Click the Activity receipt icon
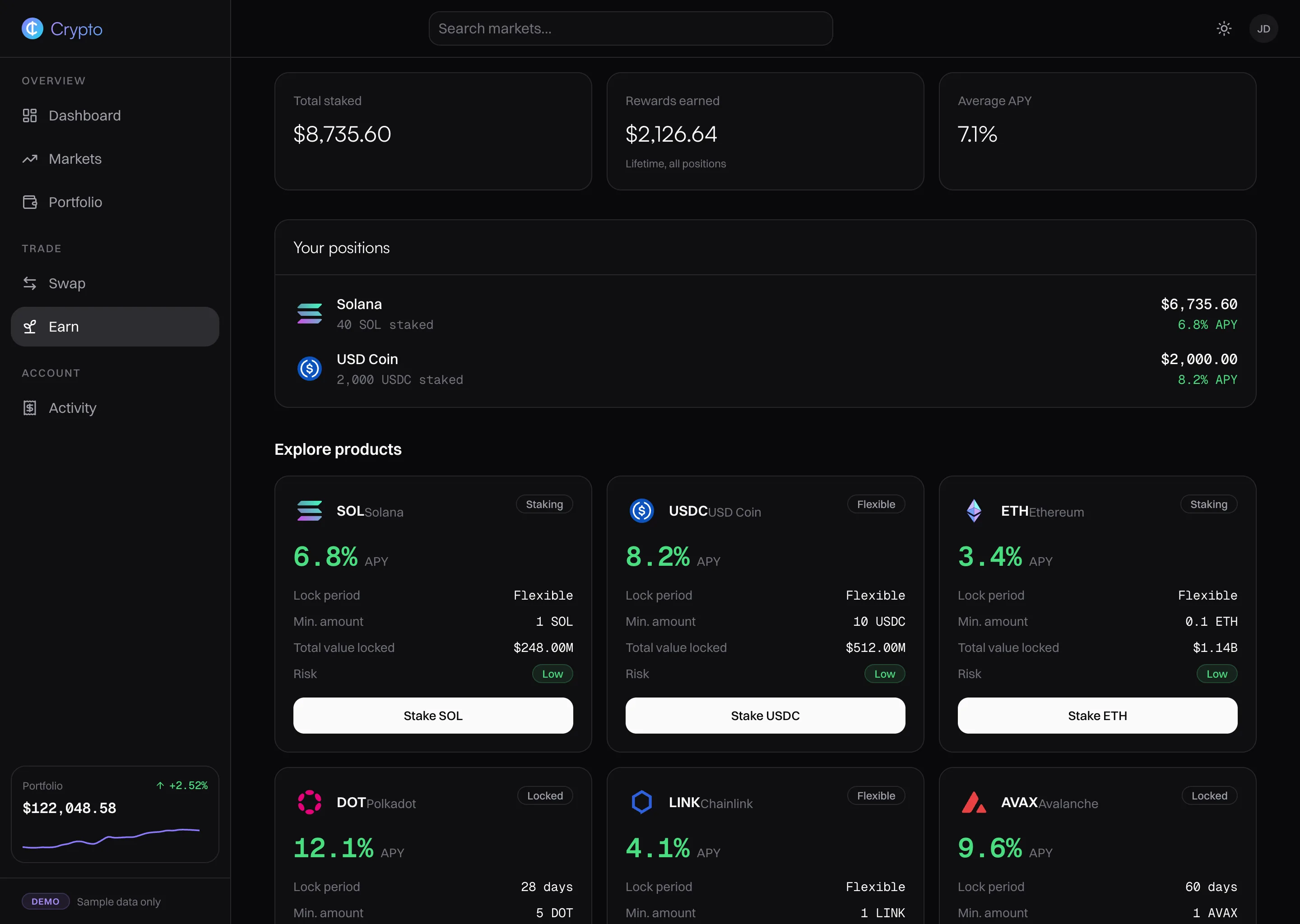 point(30,408)
